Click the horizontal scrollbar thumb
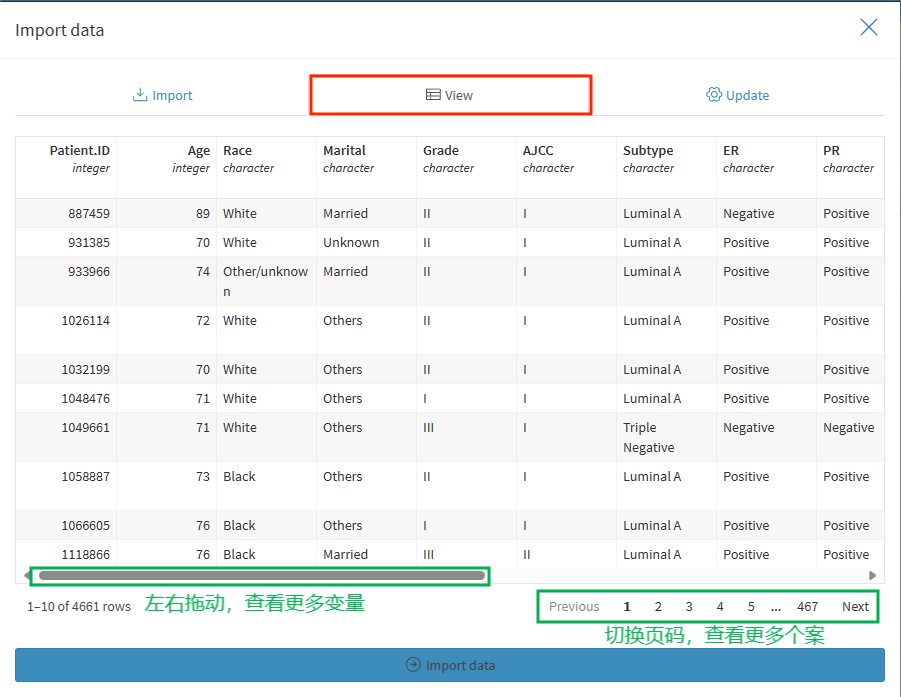Screen dimensions: 901x697 [260, 575]
